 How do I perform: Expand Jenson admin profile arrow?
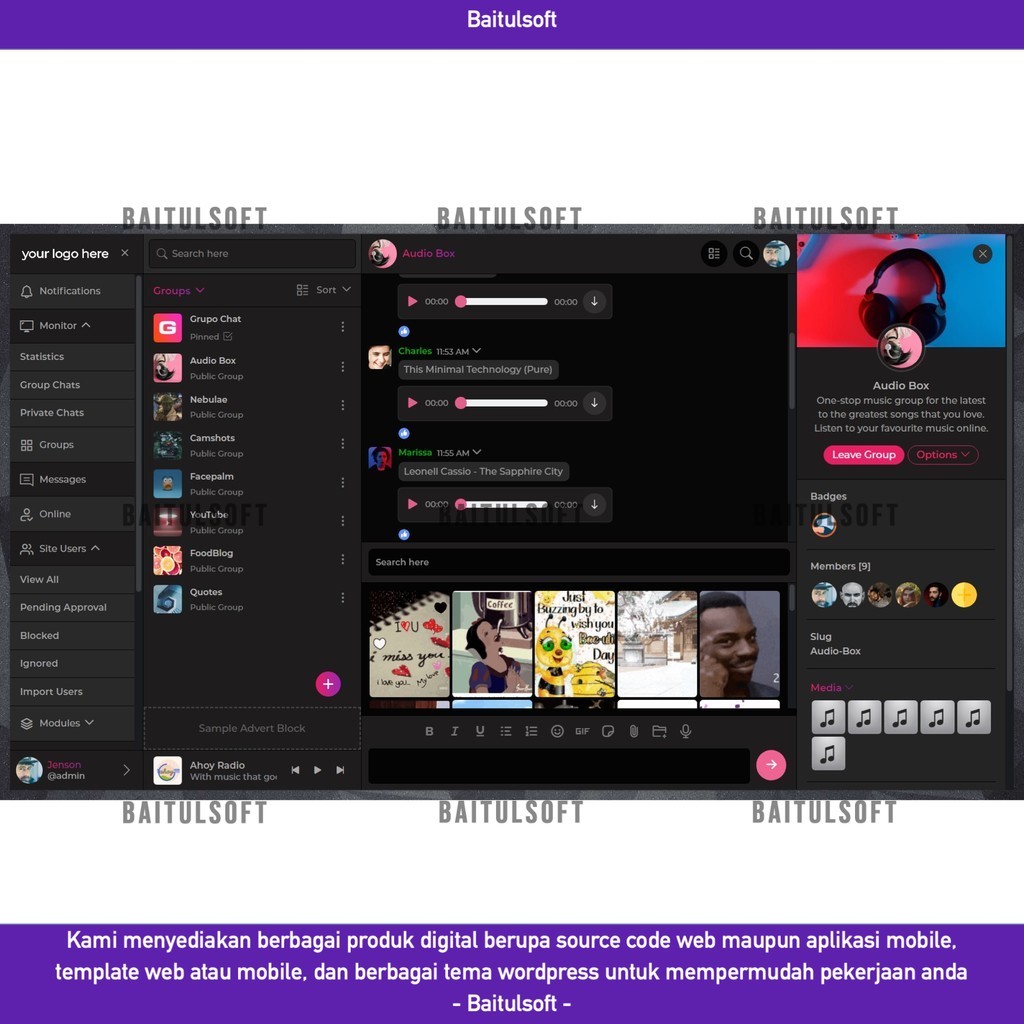coord(126,770)
